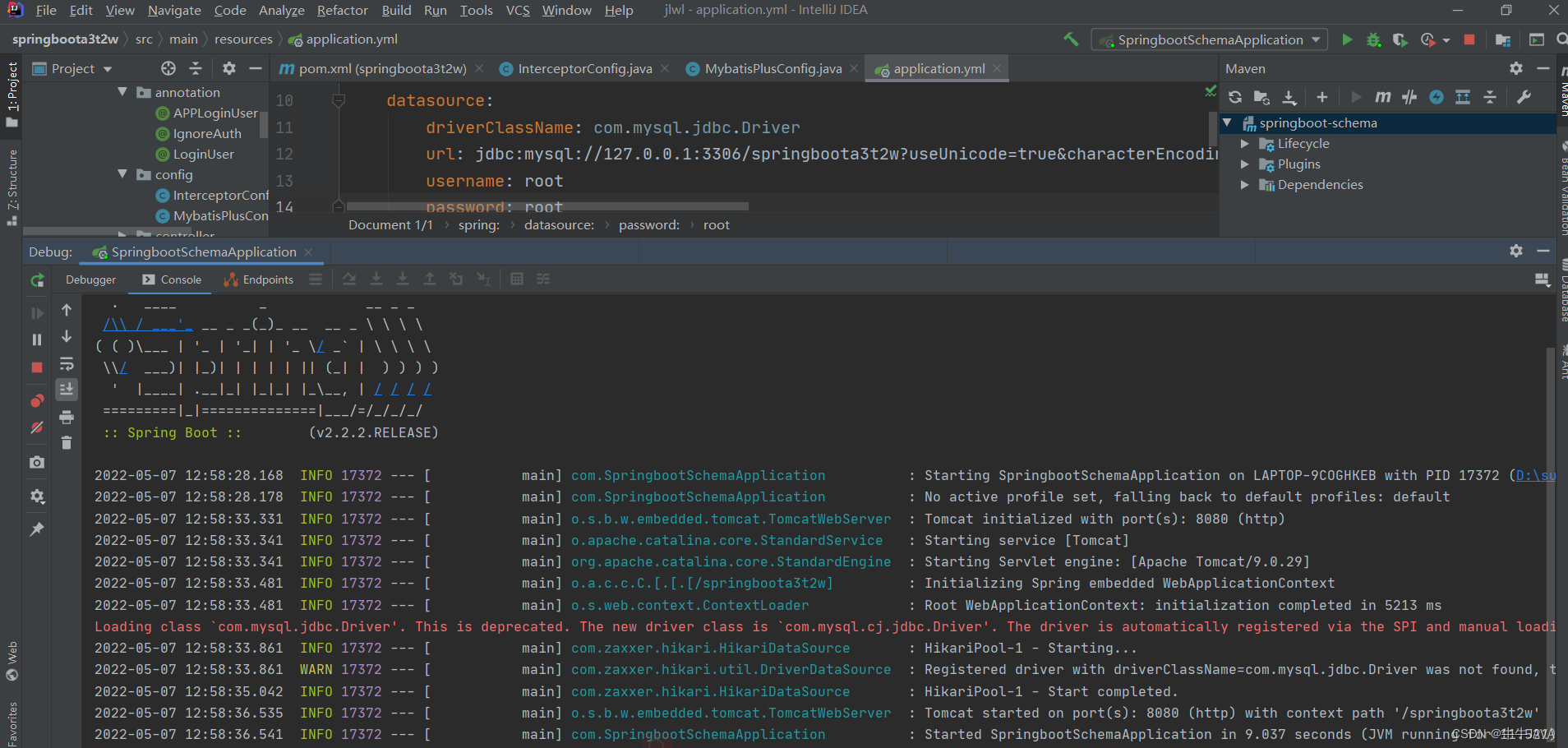
Task: Pin the debug tab with pin icon
Action: click(x=37, y=529)
